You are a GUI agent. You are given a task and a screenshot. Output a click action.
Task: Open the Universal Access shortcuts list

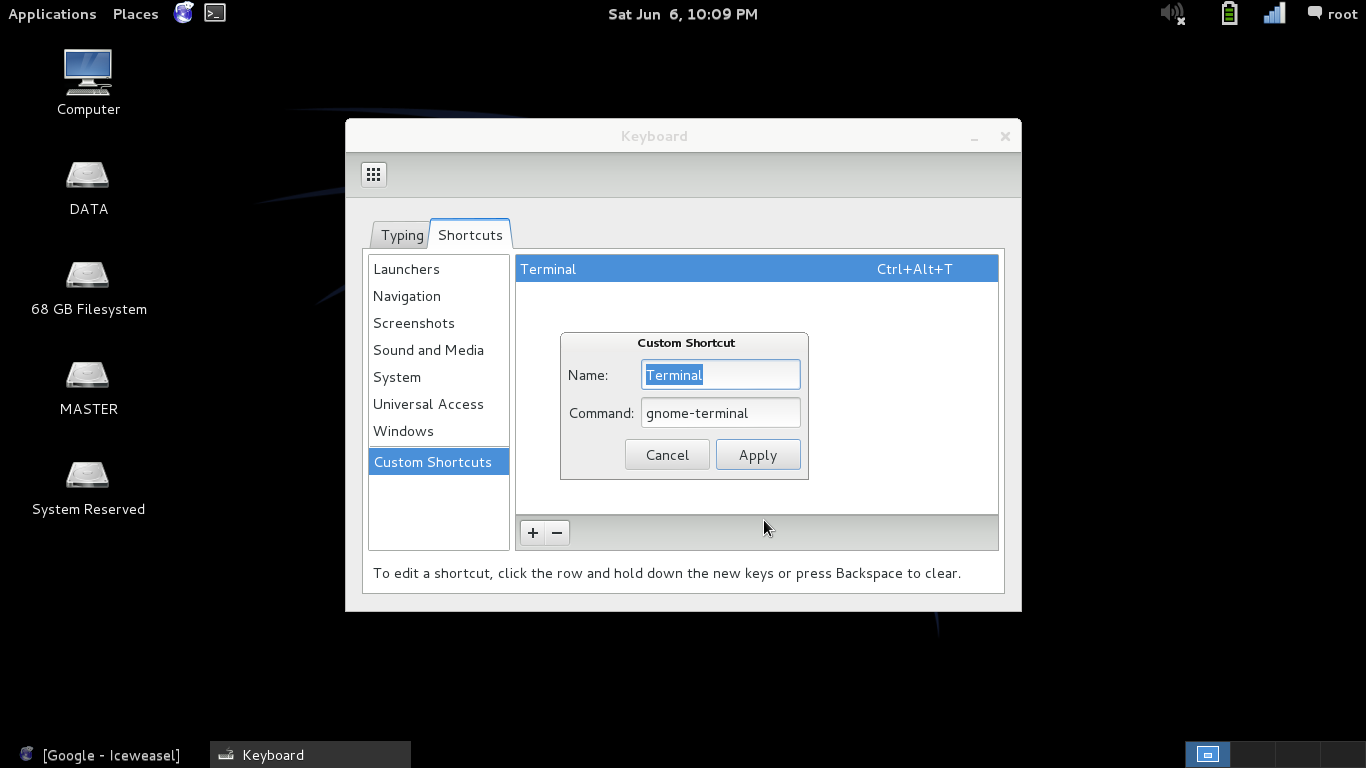(x=428, y=404)
